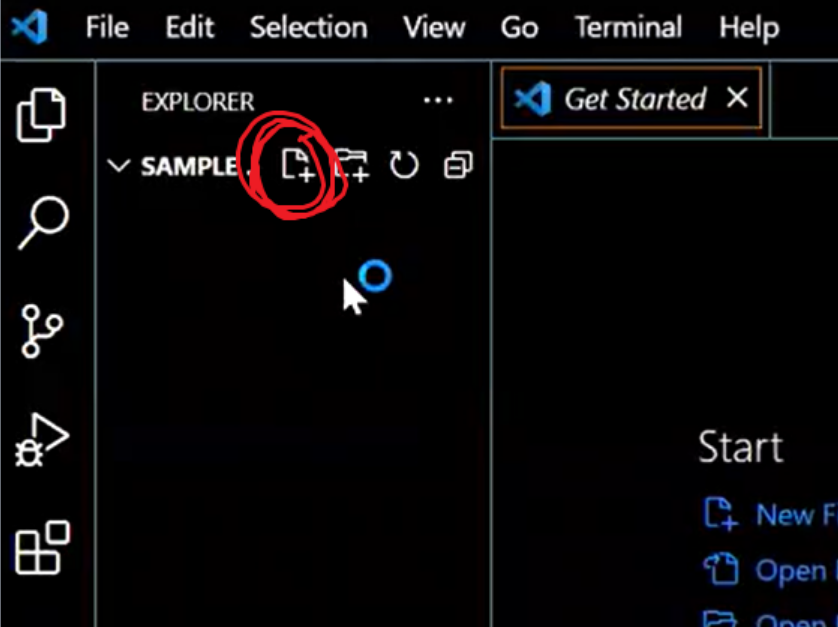Open the Run and Debug view
Image resolution: width=838 pixels, height=627 pixels.
(x=42, y=440)
